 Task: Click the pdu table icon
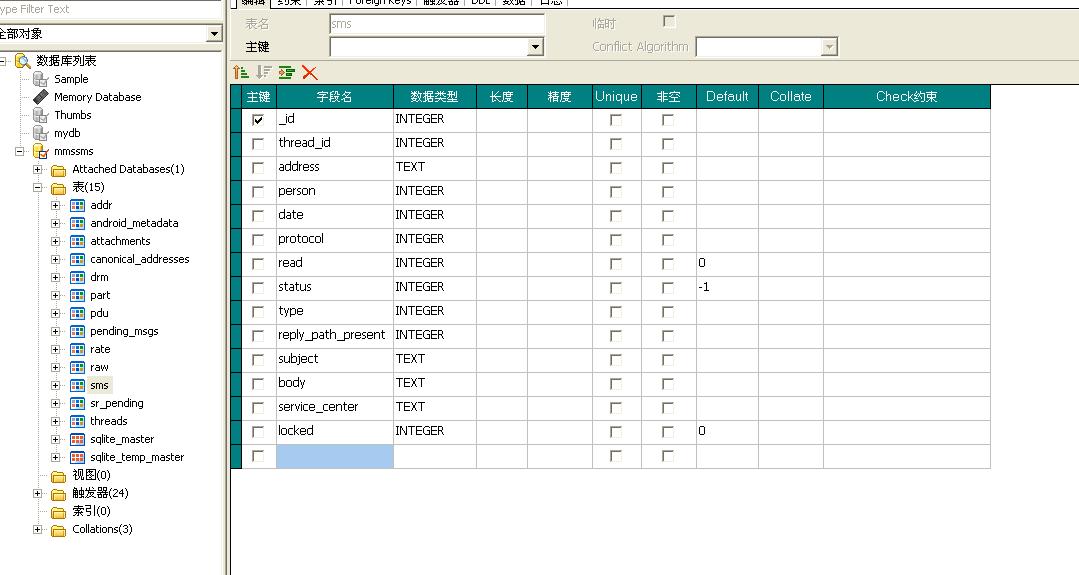tap(77, 313)
